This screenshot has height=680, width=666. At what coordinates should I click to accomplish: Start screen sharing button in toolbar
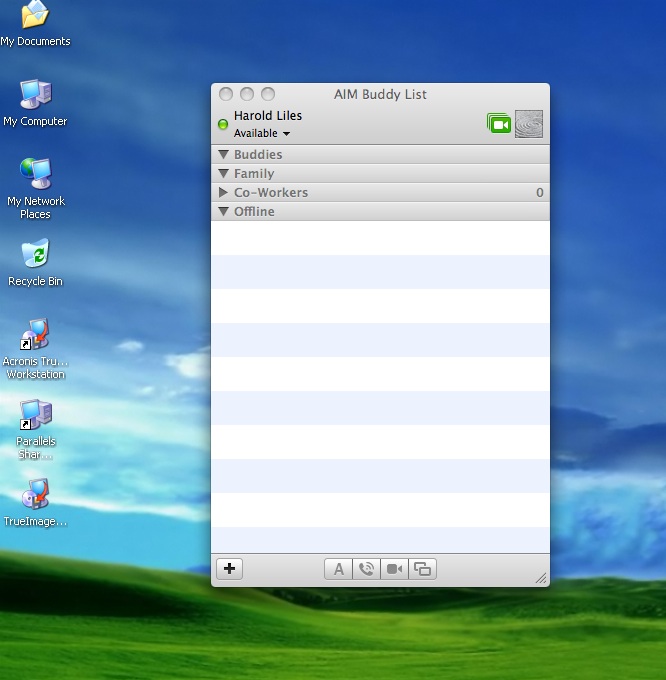pyautogui.click(x=422, y=569)
